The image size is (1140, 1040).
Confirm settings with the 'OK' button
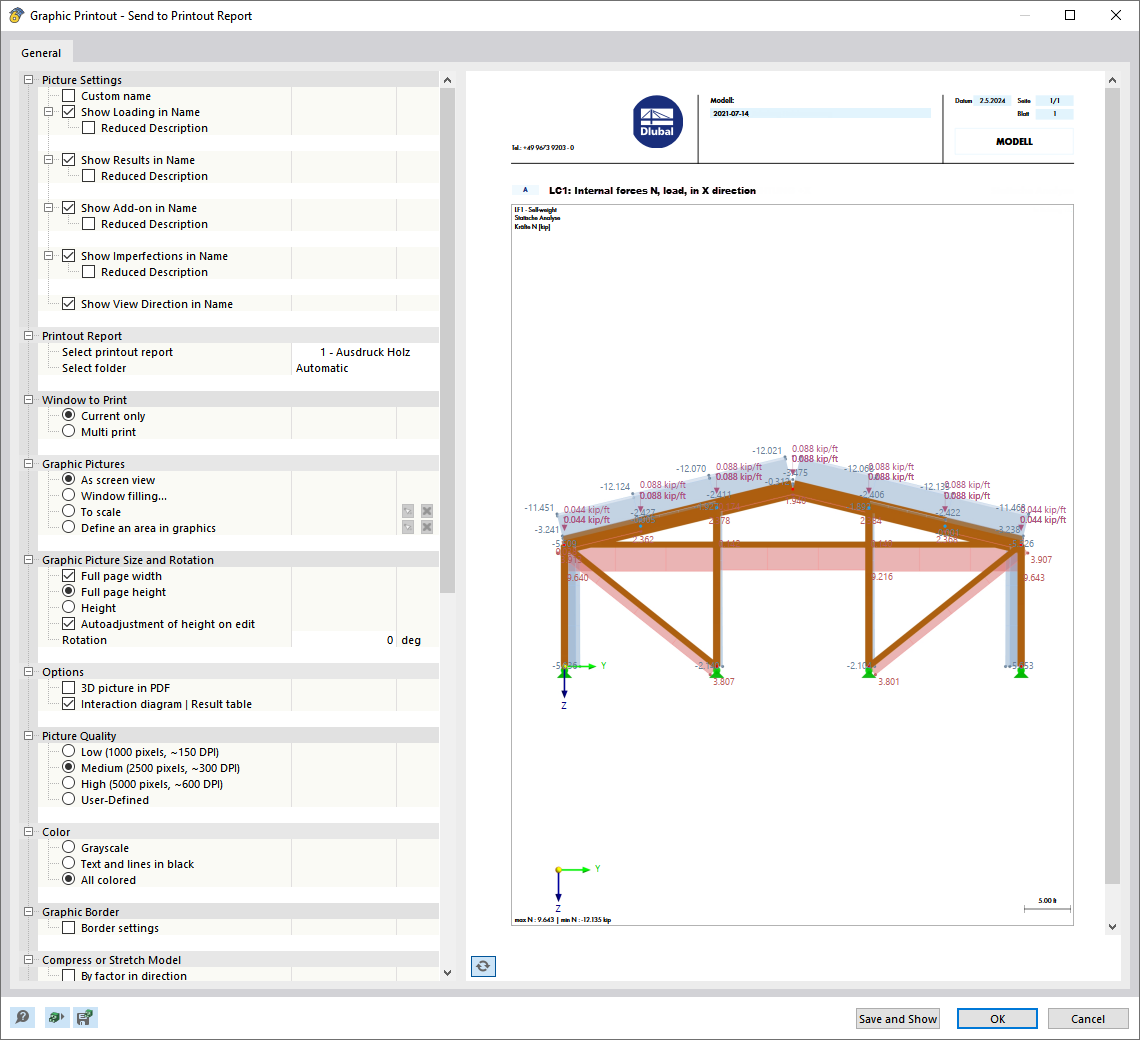pos(996,1018)
